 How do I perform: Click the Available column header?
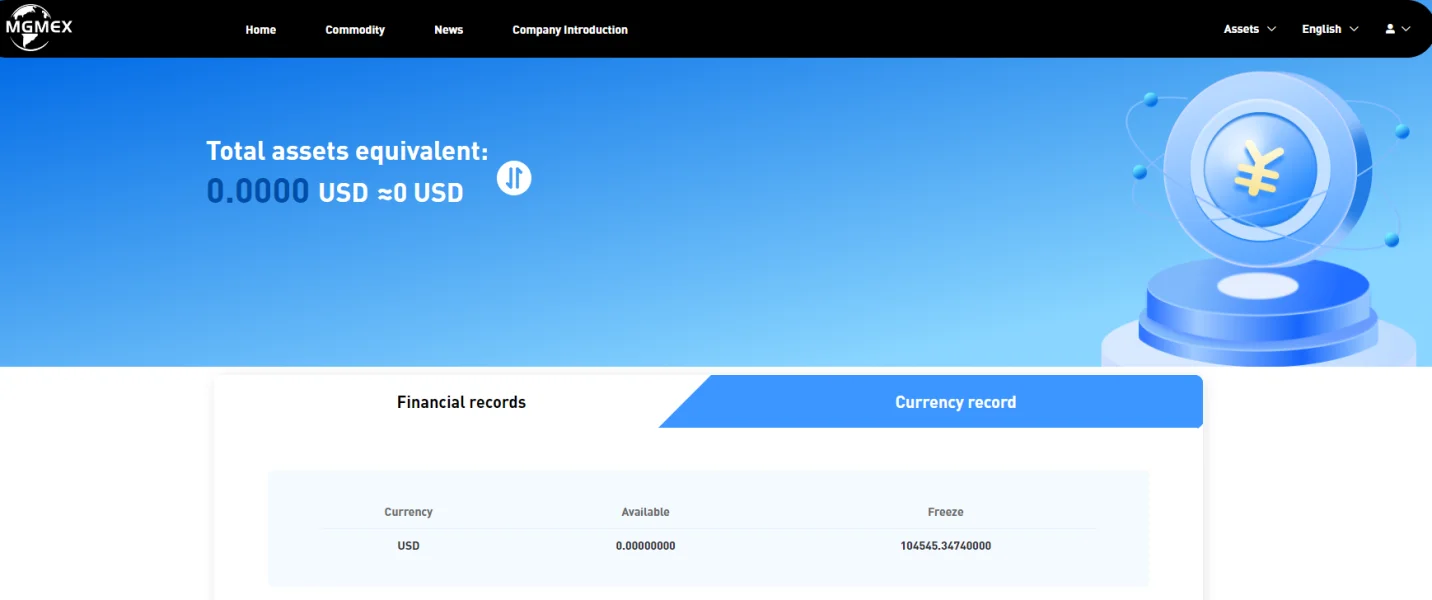pos(645,512)
